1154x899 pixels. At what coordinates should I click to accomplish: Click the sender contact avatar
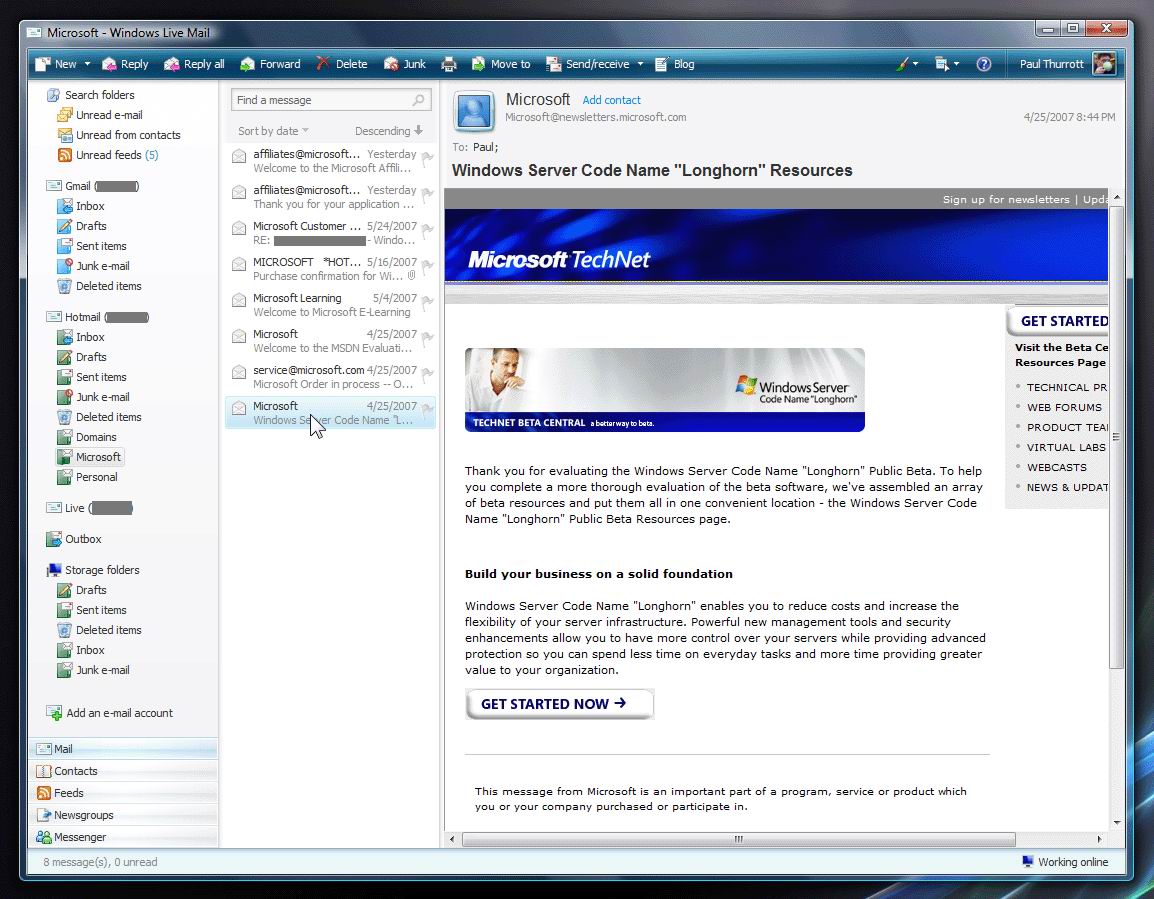tap(473, 112)
